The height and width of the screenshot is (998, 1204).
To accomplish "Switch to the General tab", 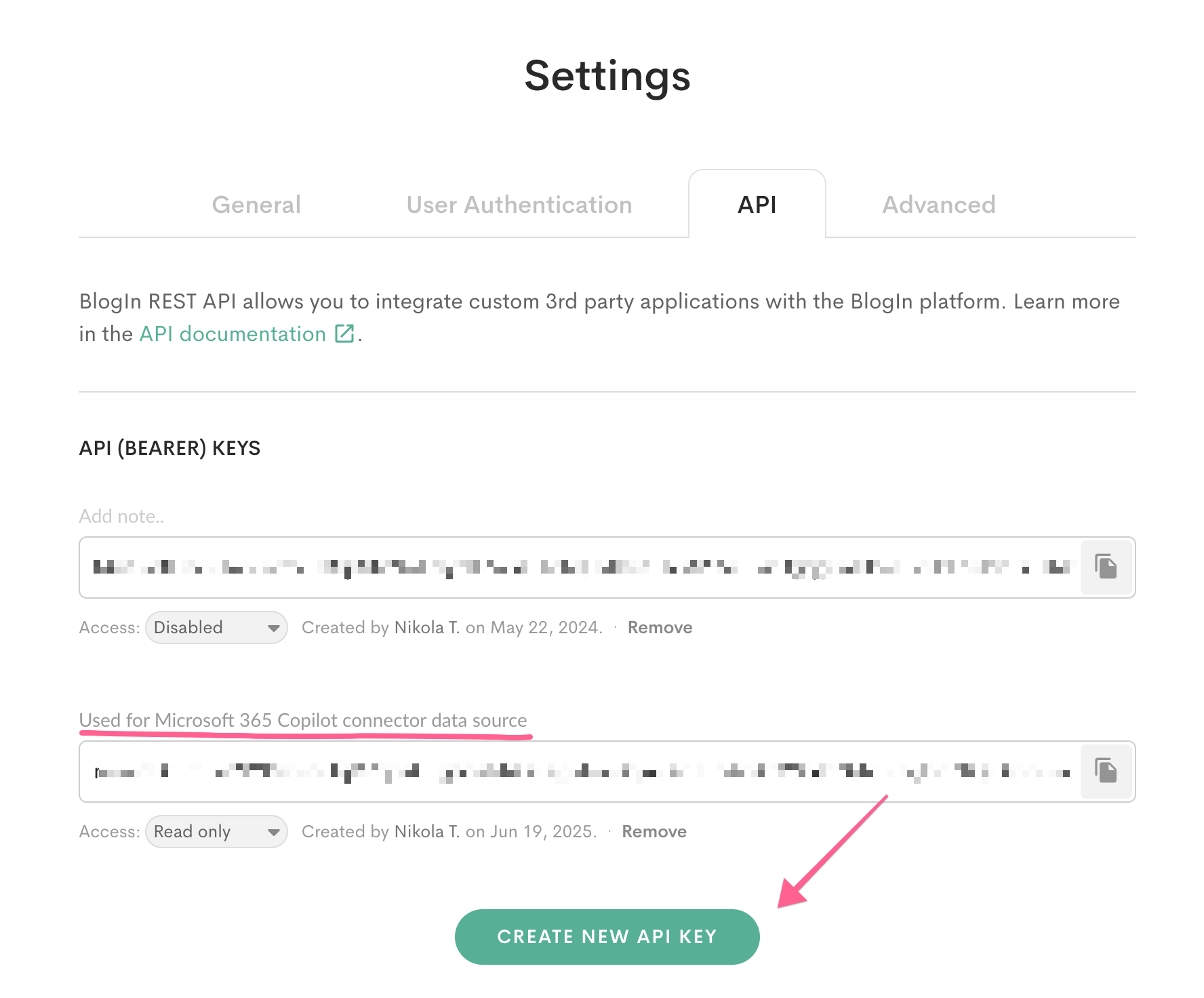I will point(256,205).
